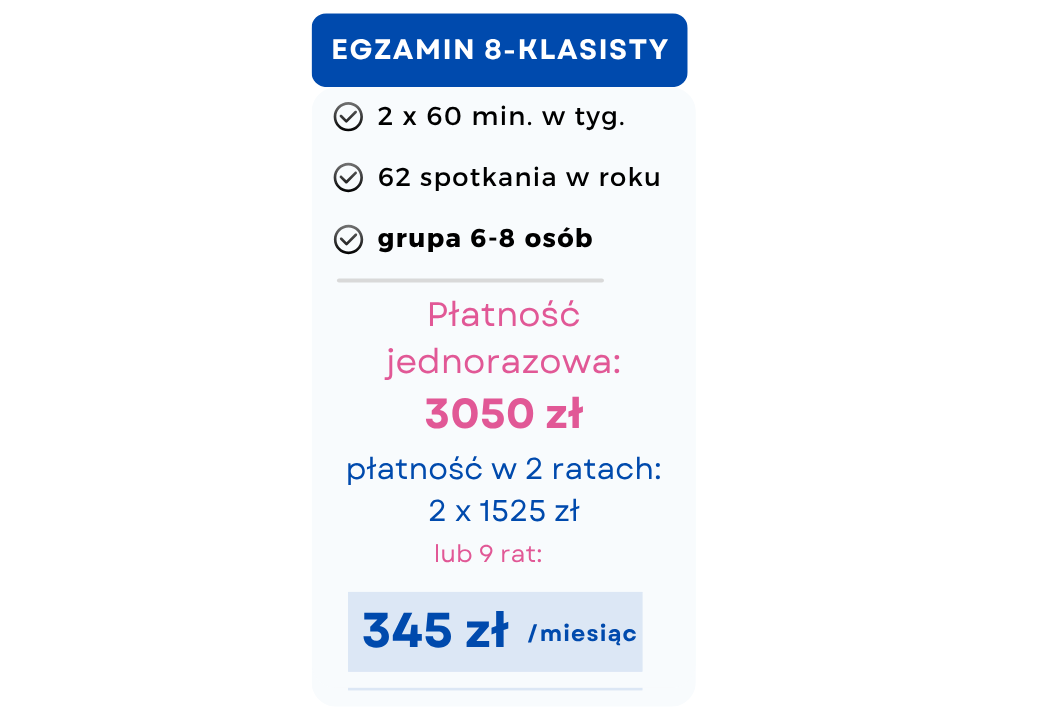
Task: Select the text 2 x 60 min. w tyg.
Action: [501, 117]
